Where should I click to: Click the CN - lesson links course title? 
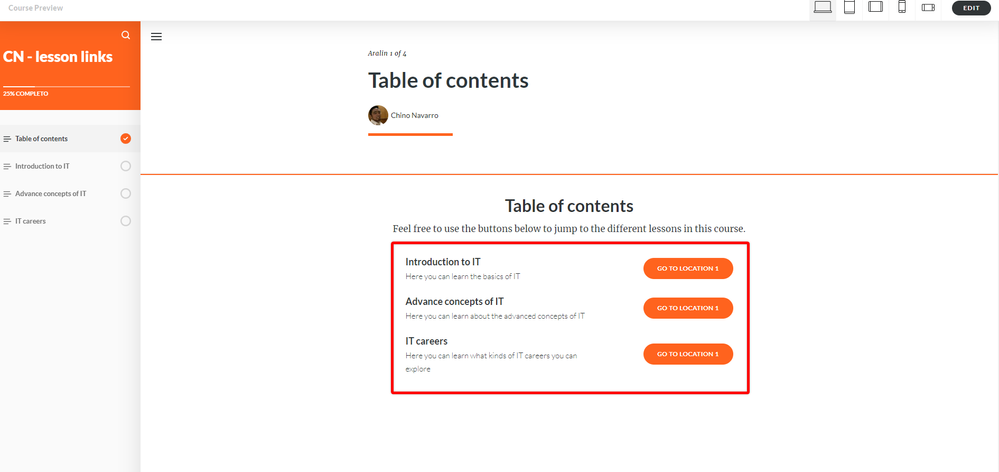[58, 57]
